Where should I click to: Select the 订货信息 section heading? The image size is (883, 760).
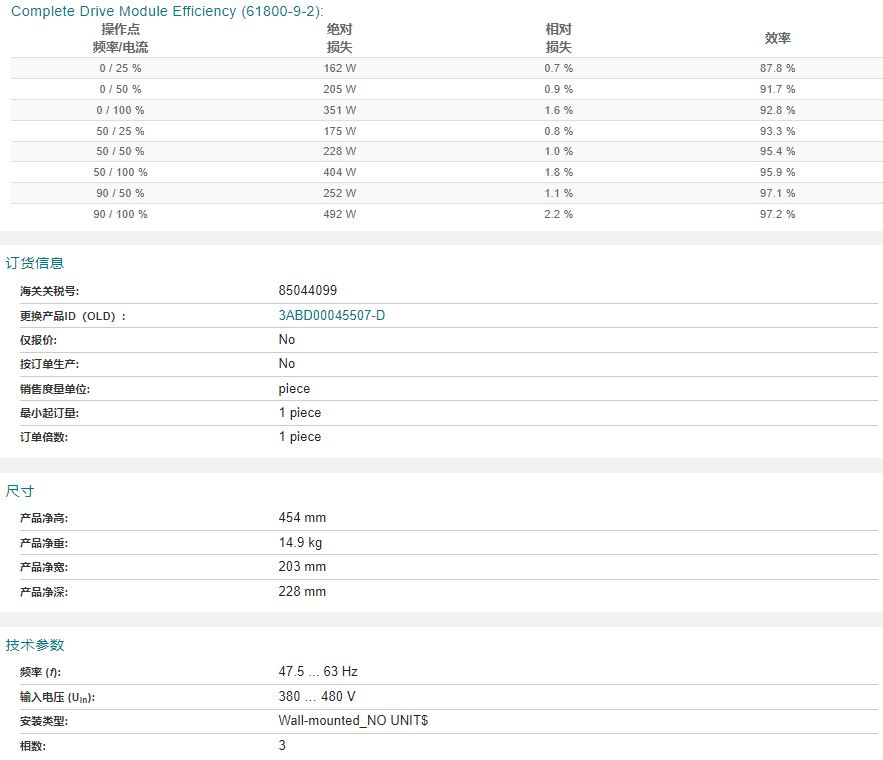[35, 263]
